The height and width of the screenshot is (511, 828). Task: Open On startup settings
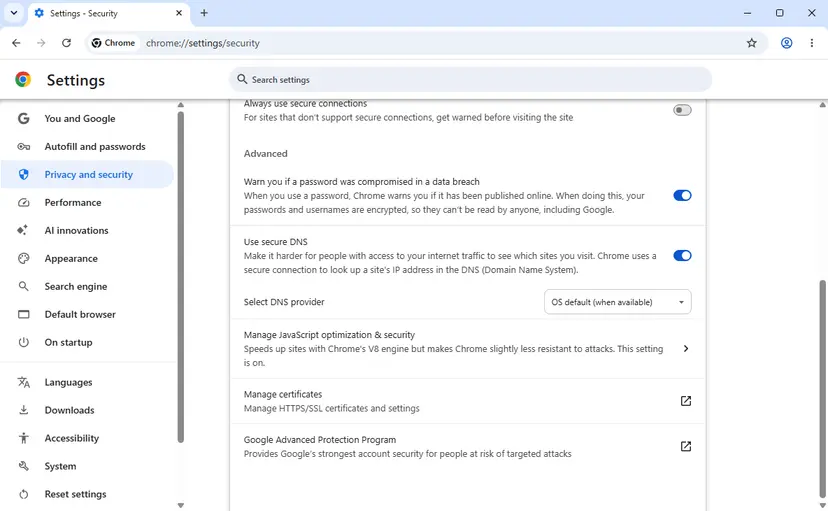click(x=88, y=342)
